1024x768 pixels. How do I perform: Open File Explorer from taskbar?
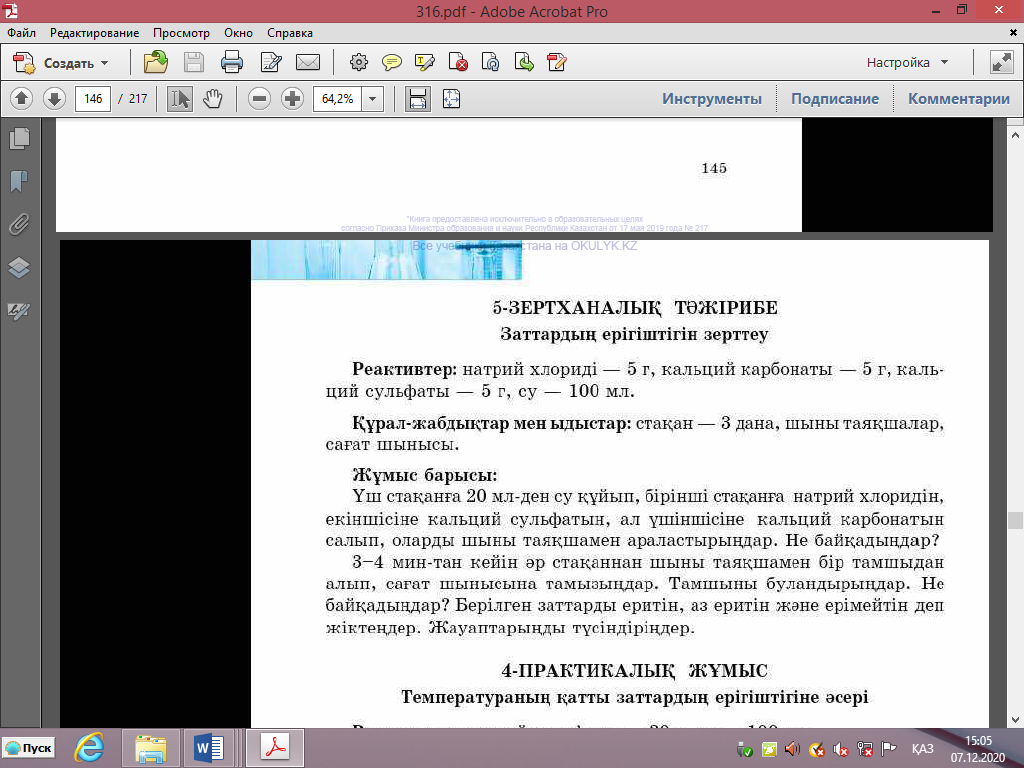tap(150, 748)
